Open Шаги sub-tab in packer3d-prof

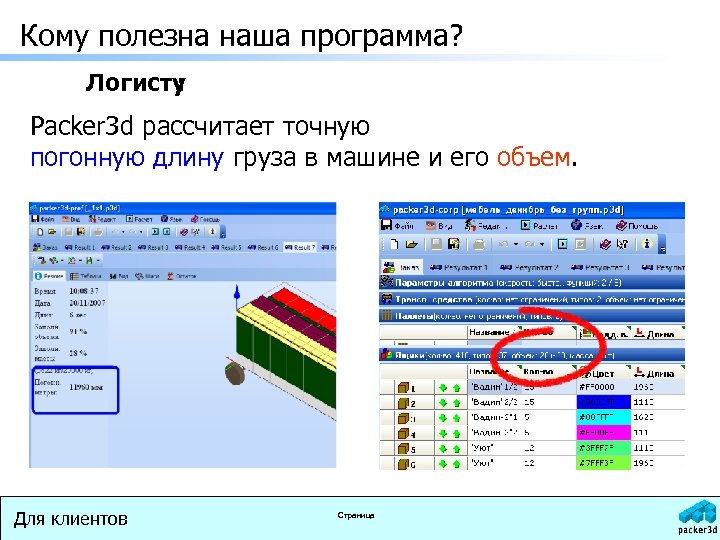(x=147, y=276)
